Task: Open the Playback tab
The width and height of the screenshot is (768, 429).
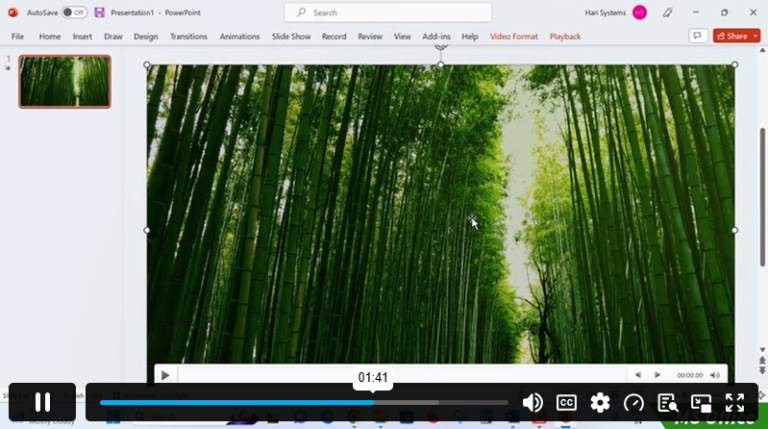Action: pyautogui.click(x=565, y=36)
